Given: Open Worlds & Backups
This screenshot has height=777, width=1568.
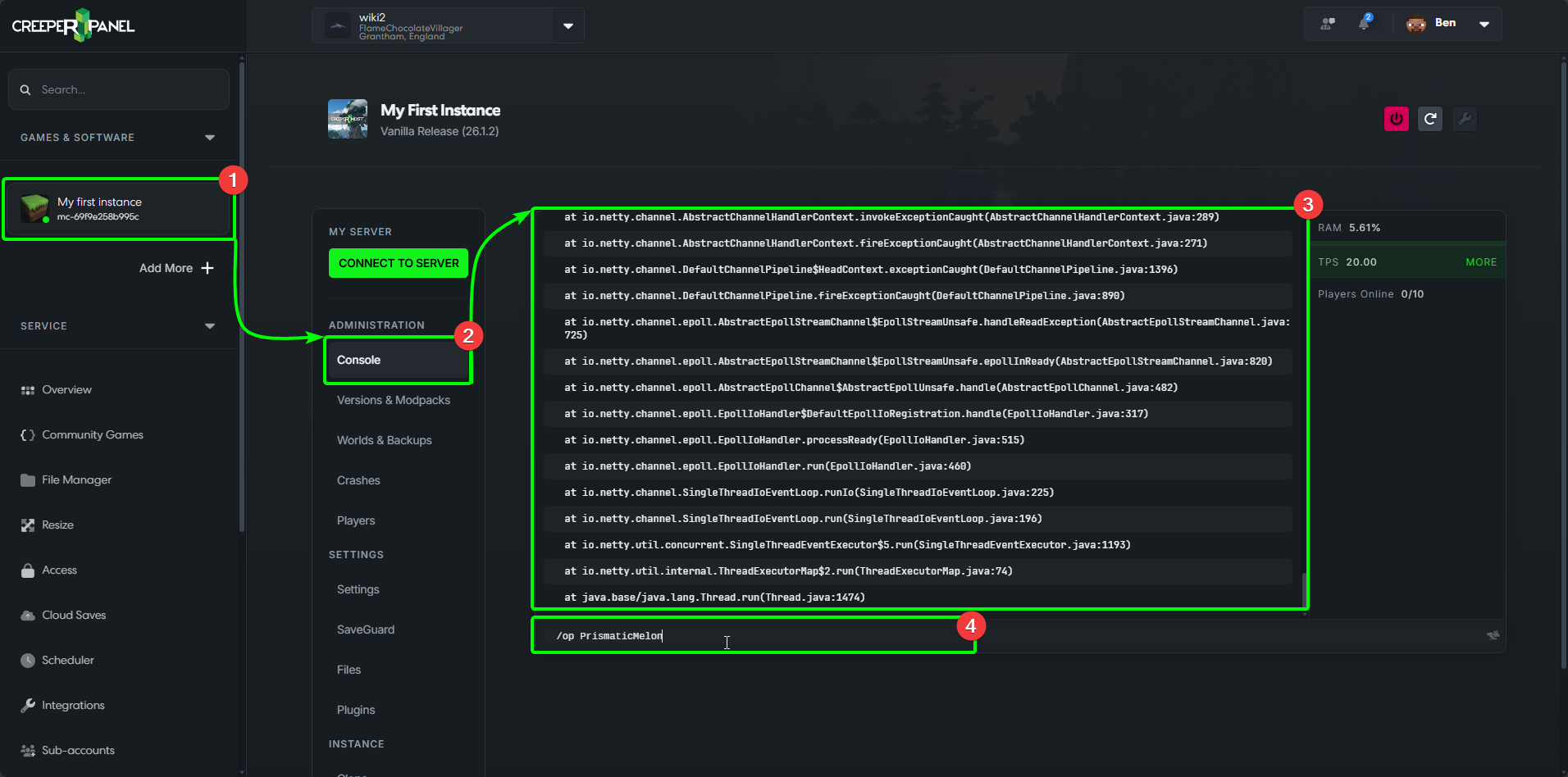Looking at the screenshot, I should [385, 440].
